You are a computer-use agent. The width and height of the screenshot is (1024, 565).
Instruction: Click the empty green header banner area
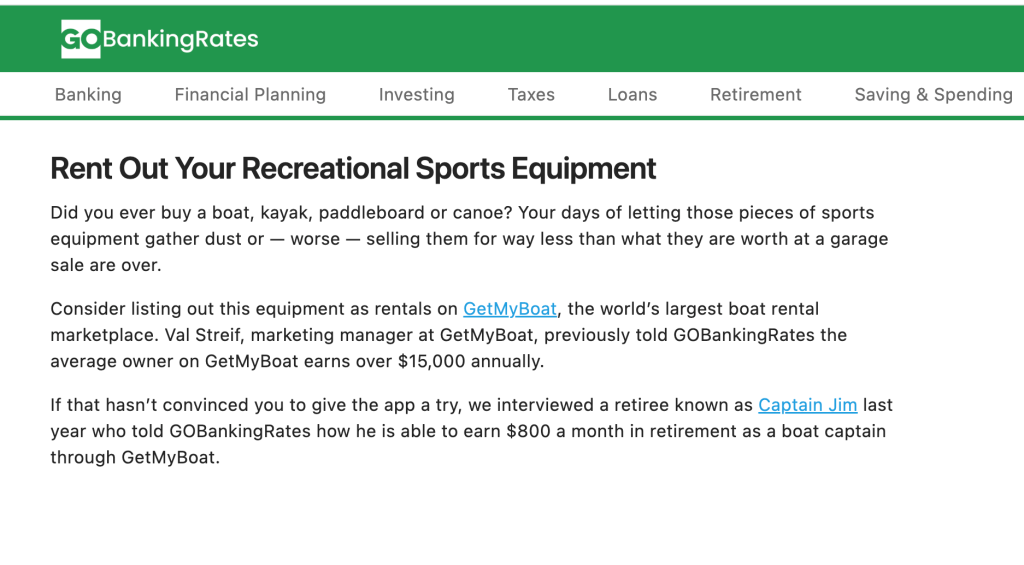coord(640,39)
